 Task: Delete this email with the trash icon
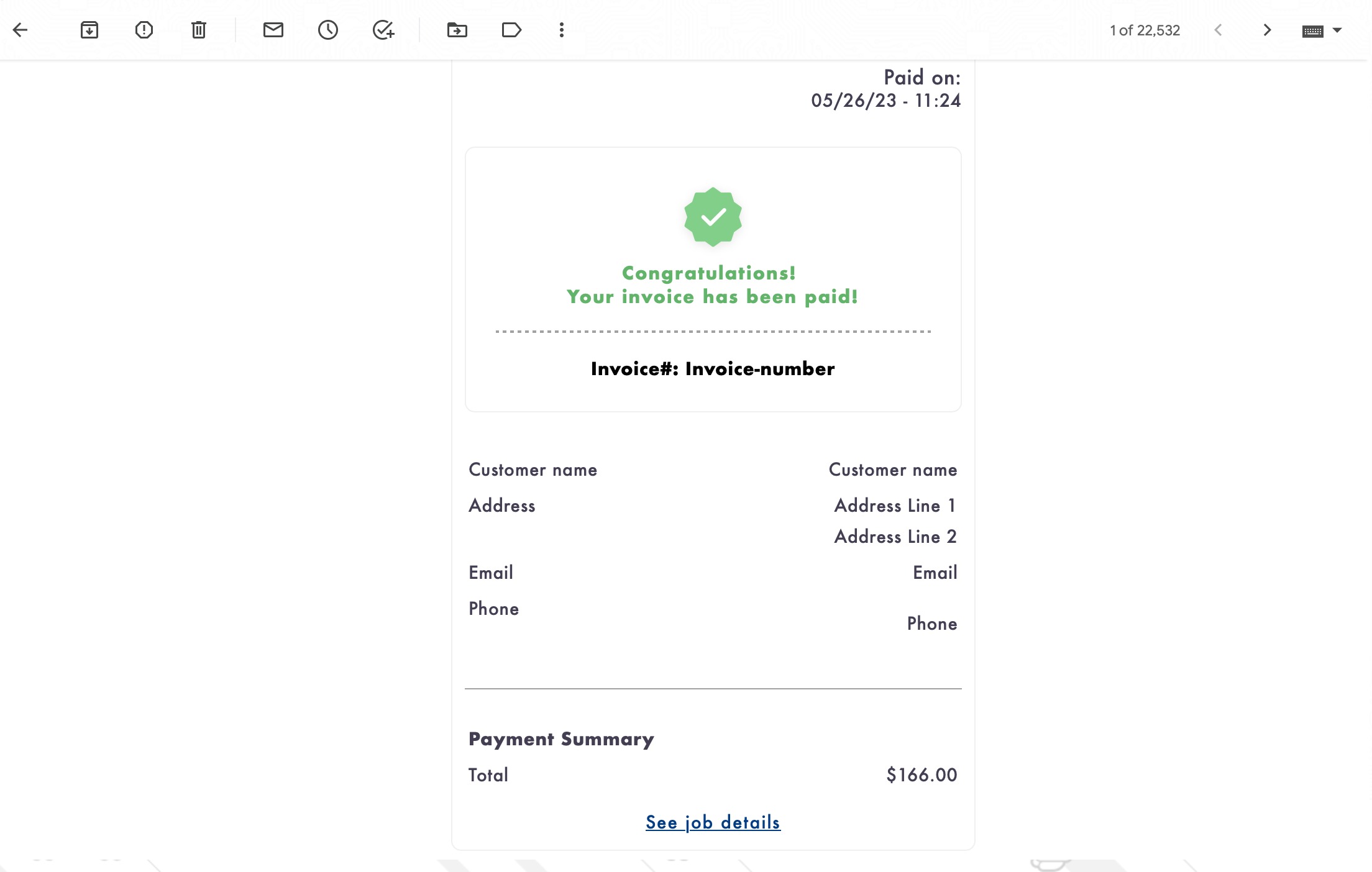click(199, 30)
